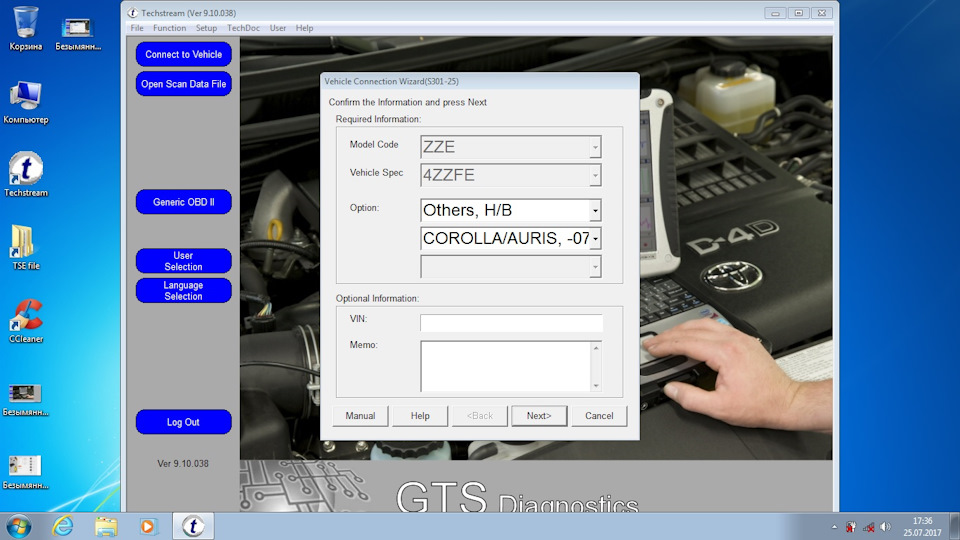Viewport: 960px width, 540px height.
Task: Launch Internet Explorer from the taskbar
Action: pyautogui.click(x=62, y=527)
